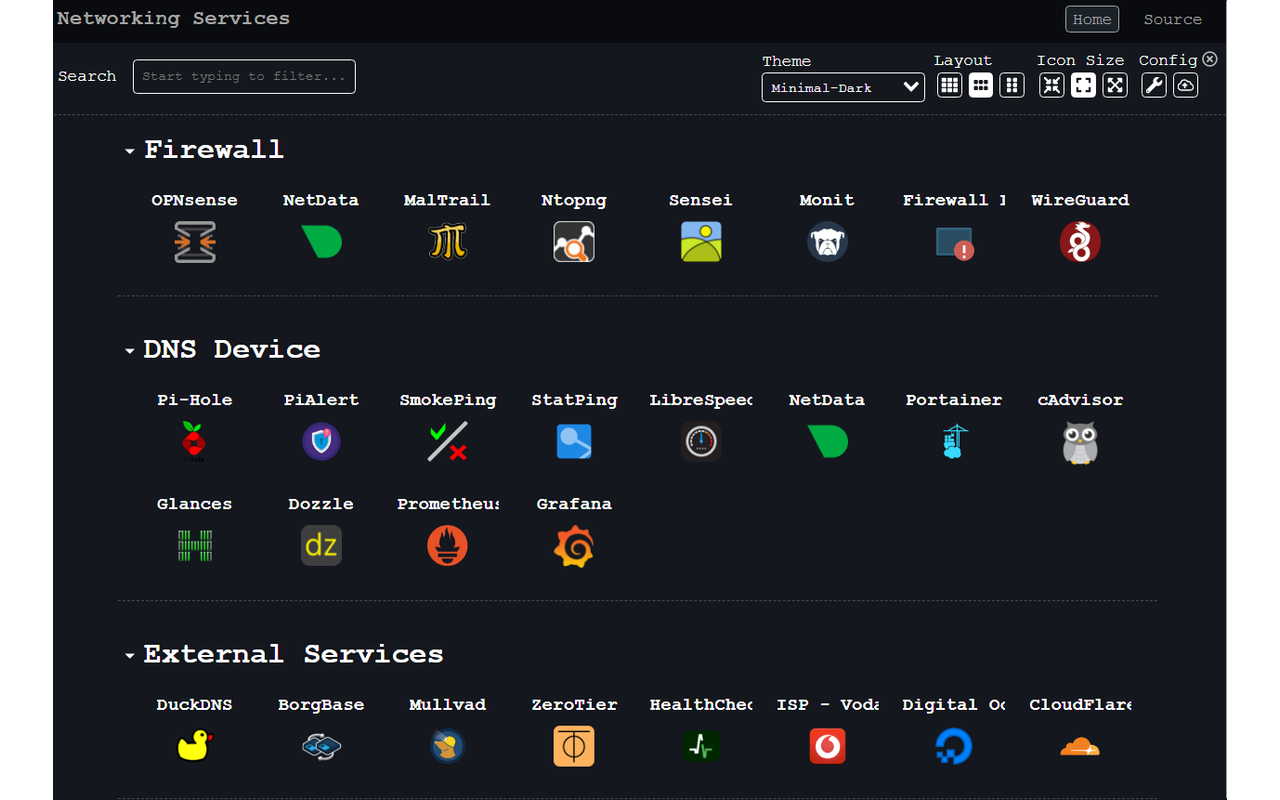The height and width of the screenshot is (800, 1280).
Task: Open the WireGuard icon
Action: (1080, 242)
